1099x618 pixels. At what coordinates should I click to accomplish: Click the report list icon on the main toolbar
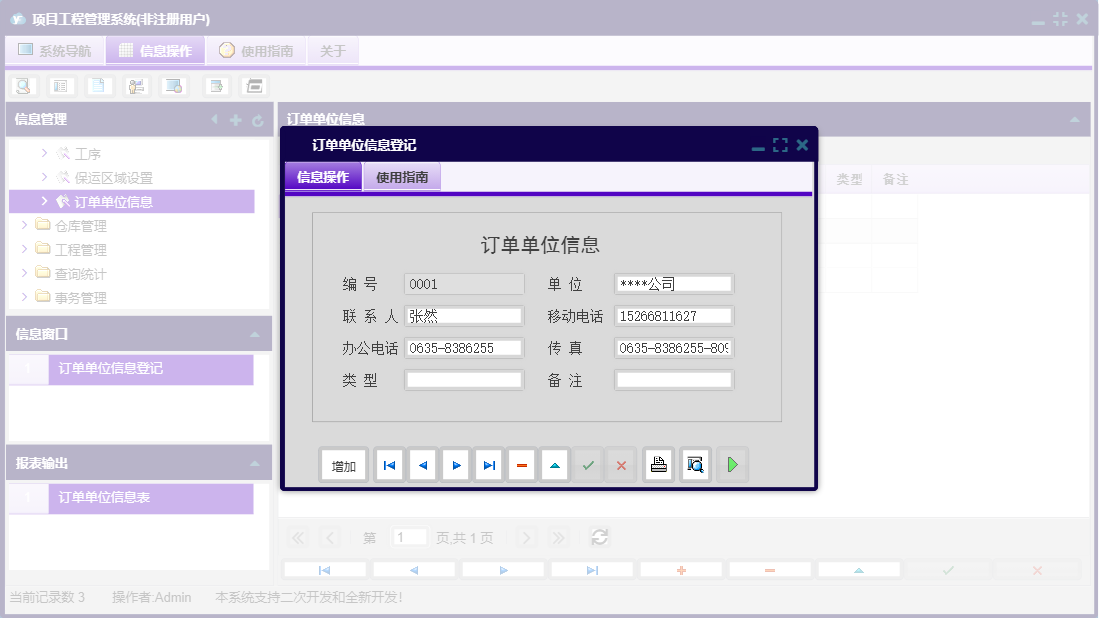point(61,85)
